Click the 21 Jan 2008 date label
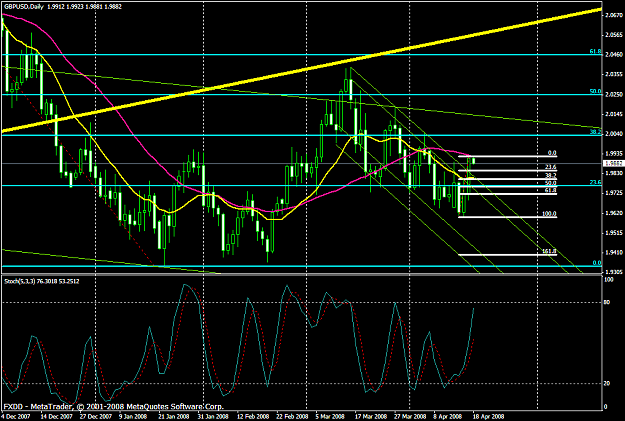625x421 pixels. (174, 417)
